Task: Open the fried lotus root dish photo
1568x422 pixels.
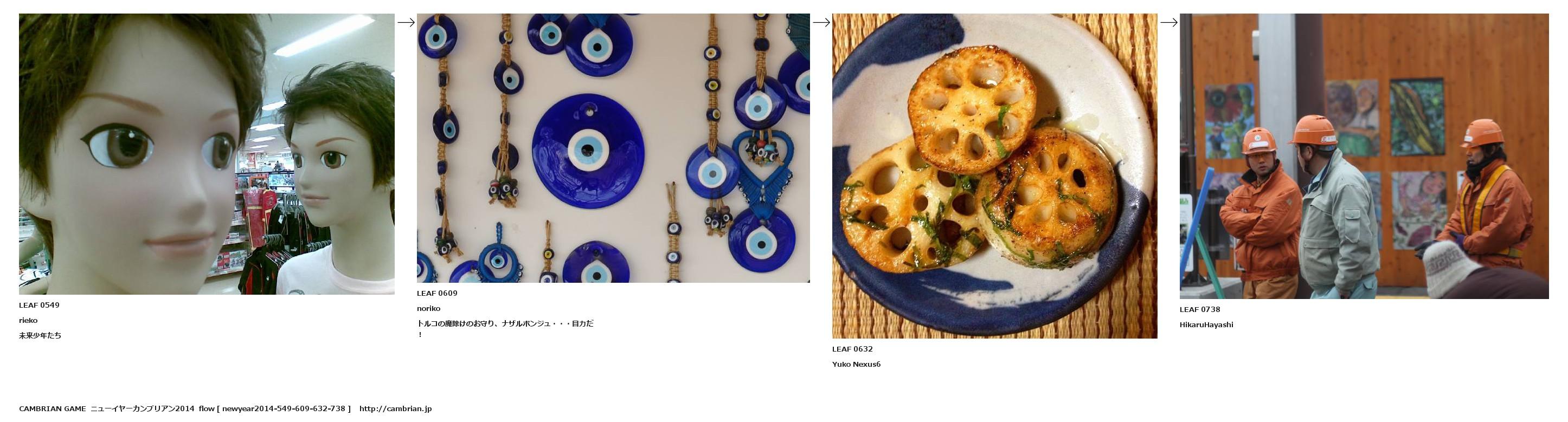Action: point(994,176)
